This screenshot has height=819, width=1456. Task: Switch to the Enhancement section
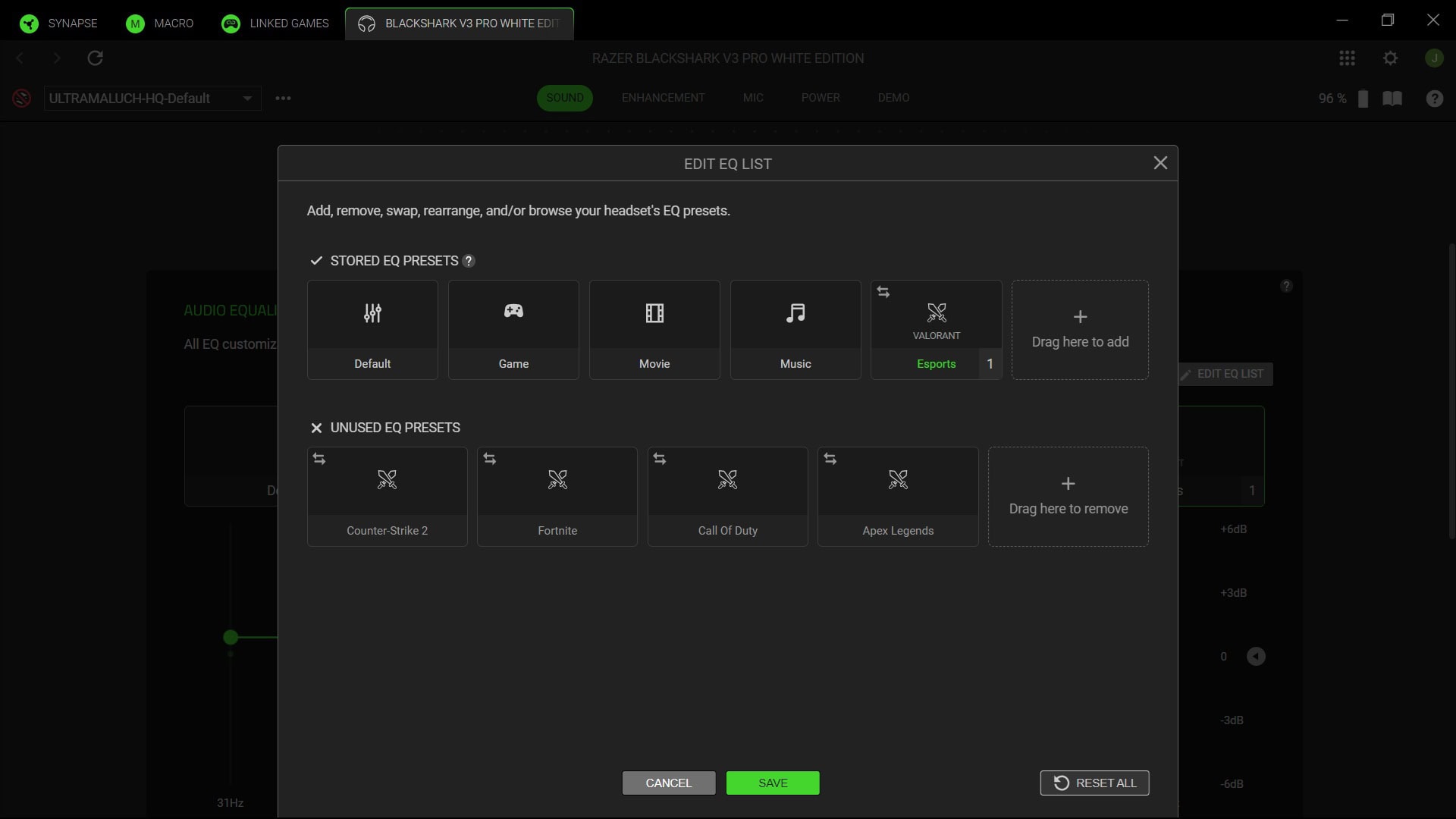(x=663, y=98)
